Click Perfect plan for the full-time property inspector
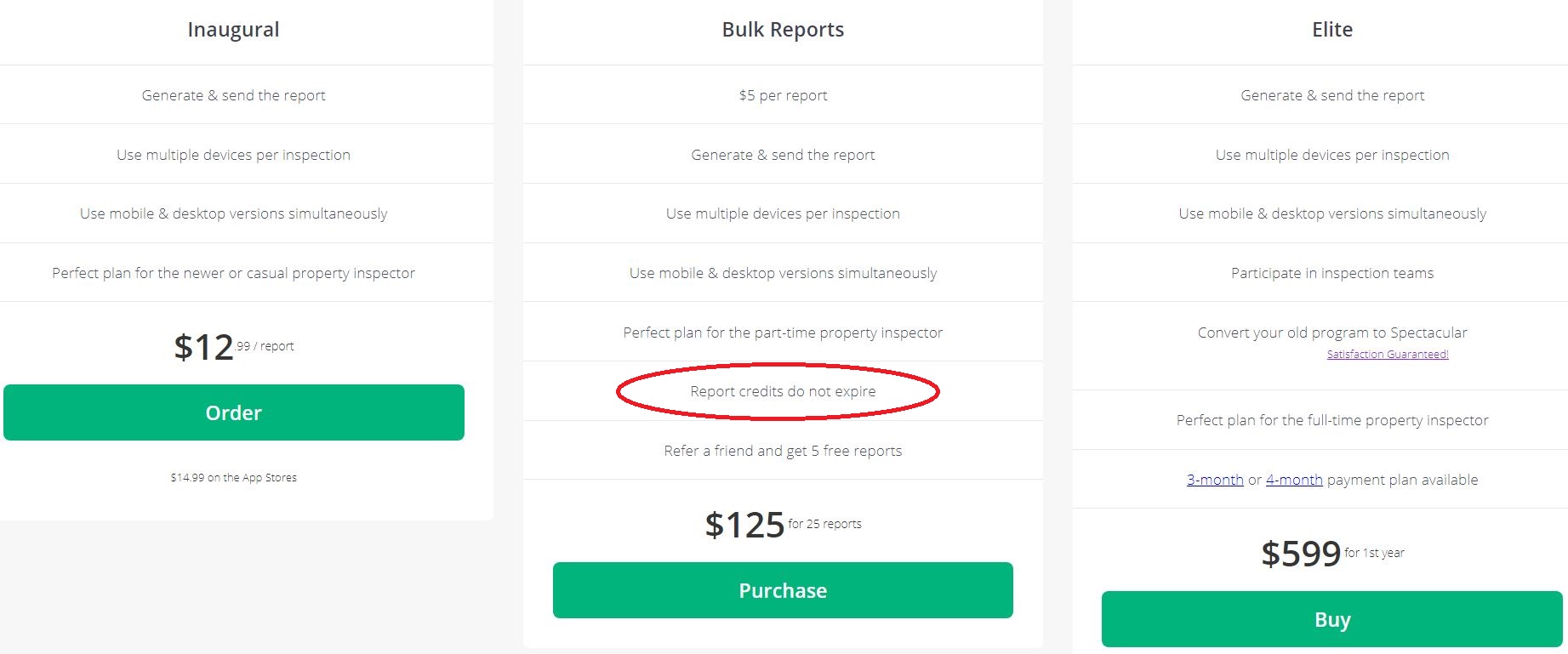The image size is (1568, 654). coord(1331,420)
